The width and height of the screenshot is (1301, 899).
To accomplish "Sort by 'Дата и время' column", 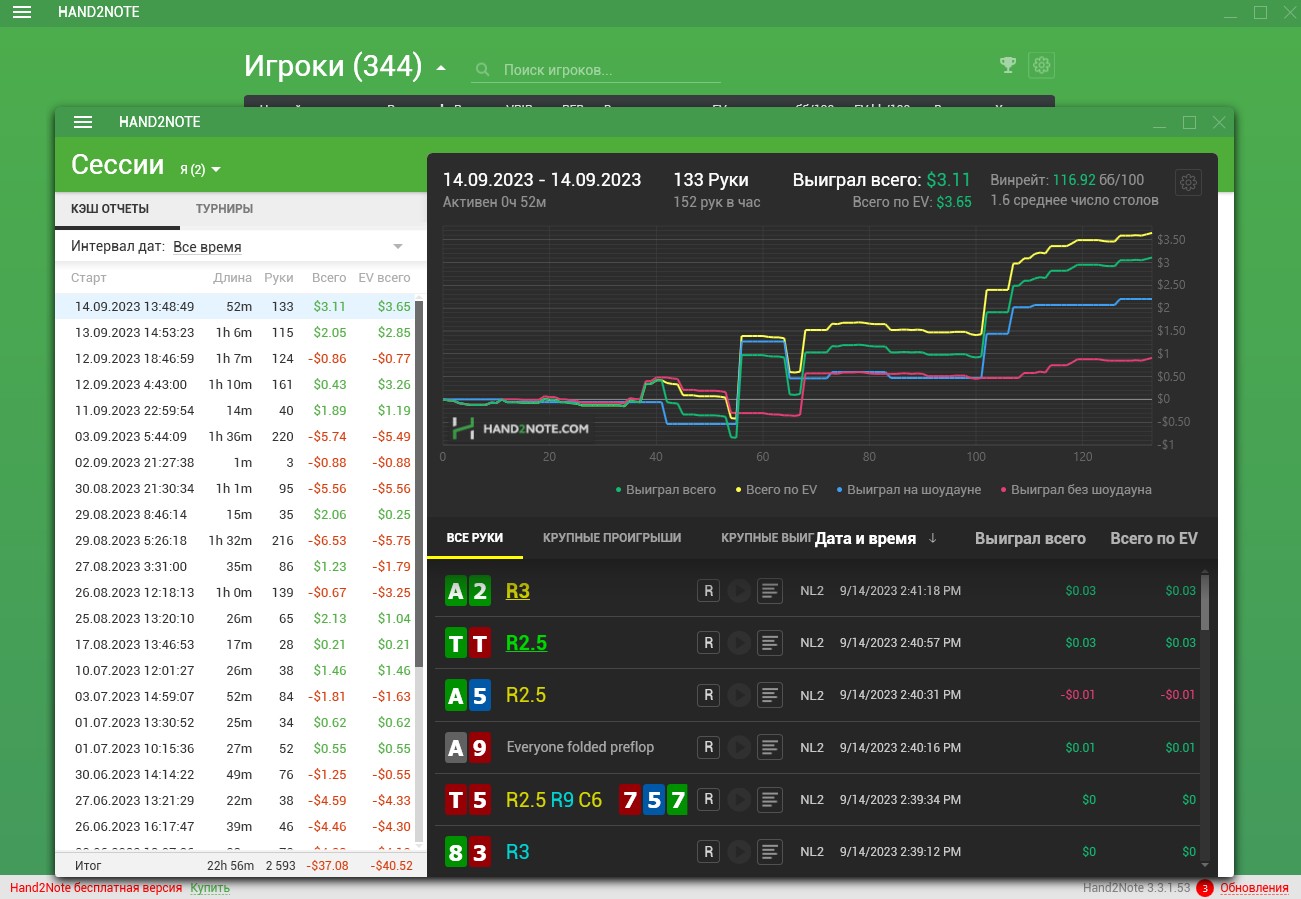I will [x=875, y=538].
